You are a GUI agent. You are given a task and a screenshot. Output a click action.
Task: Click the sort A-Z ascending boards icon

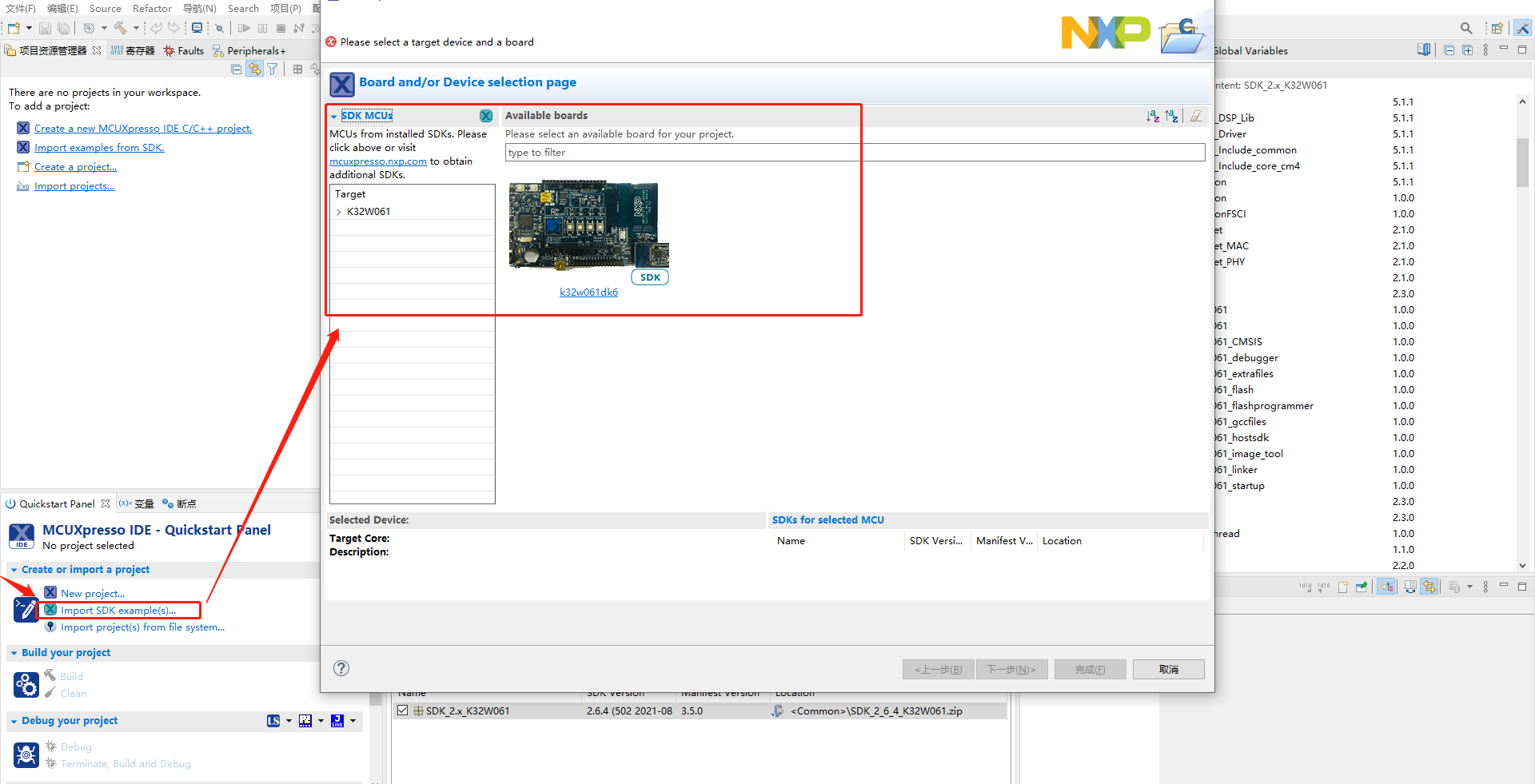pyautogui.click(x=1153, y=117)
